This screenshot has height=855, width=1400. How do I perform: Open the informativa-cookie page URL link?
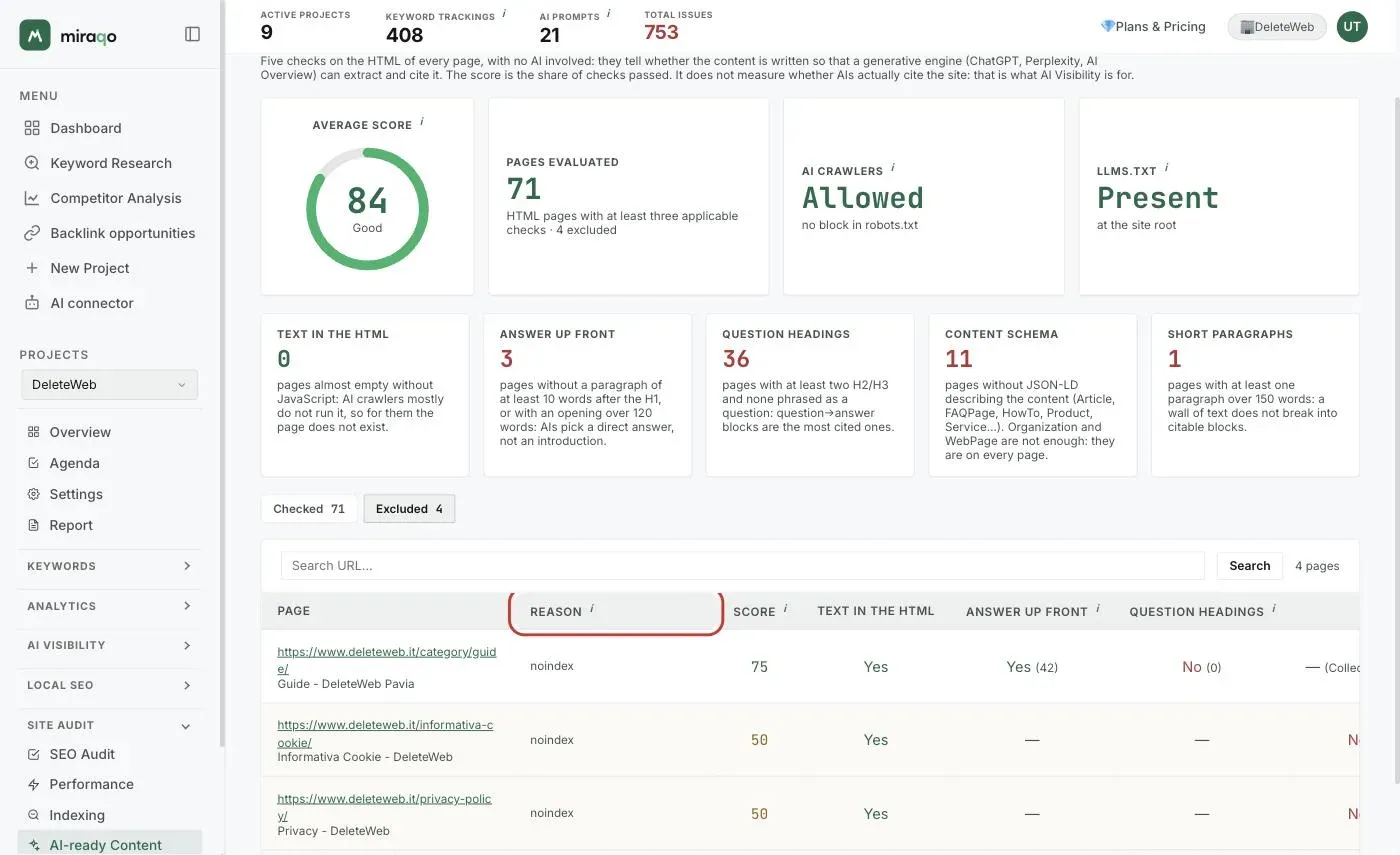click(x=385, y=734)
